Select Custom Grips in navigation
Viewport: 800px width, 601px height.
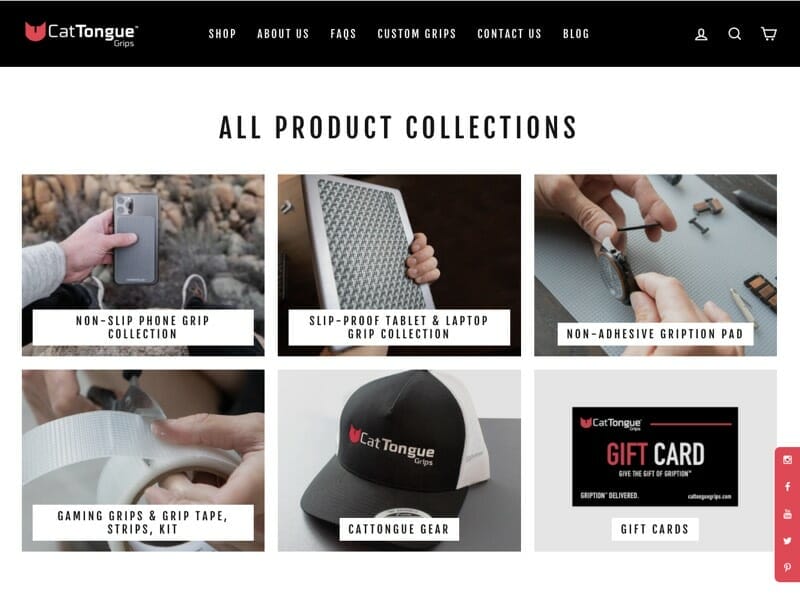417,34
